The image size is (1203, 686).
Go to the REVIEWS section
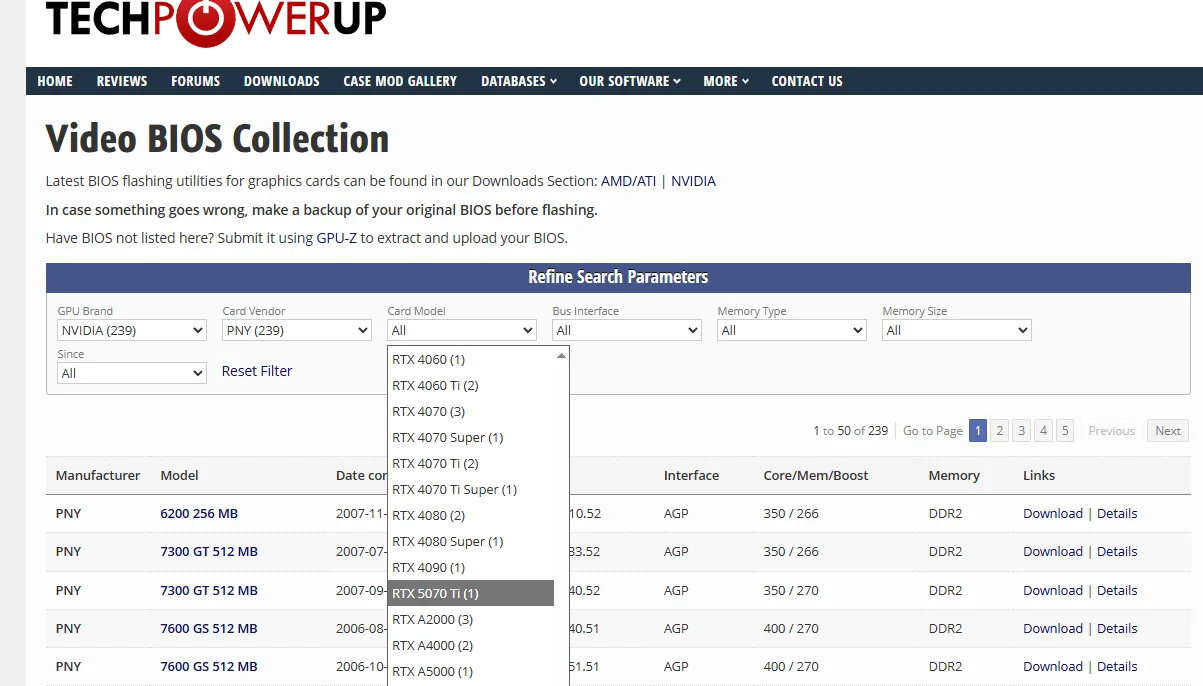122,81
